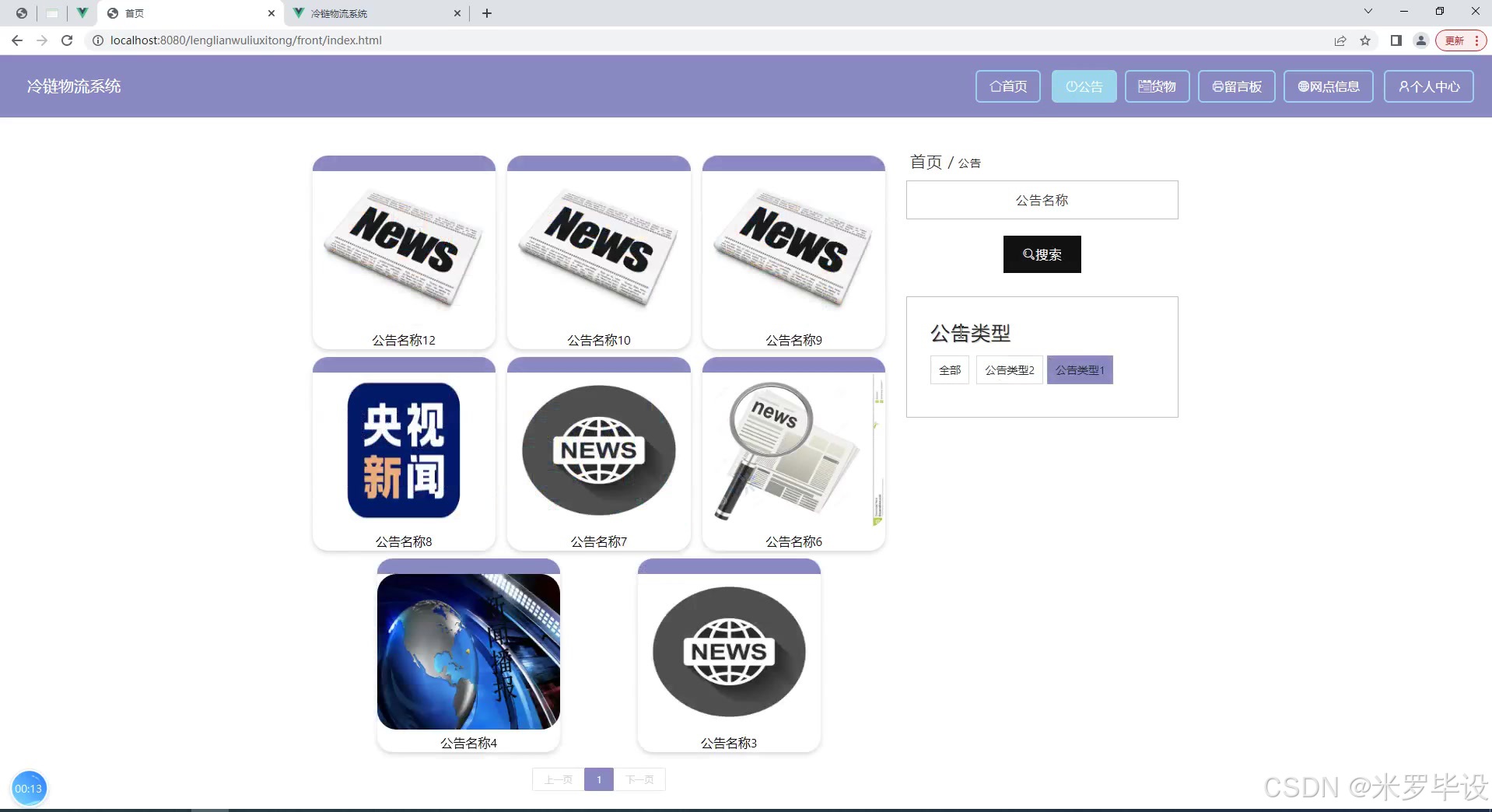Click the 公告名称7 caption text
The width and height of the screenshot is (1492, 812).
click(598, 541)
